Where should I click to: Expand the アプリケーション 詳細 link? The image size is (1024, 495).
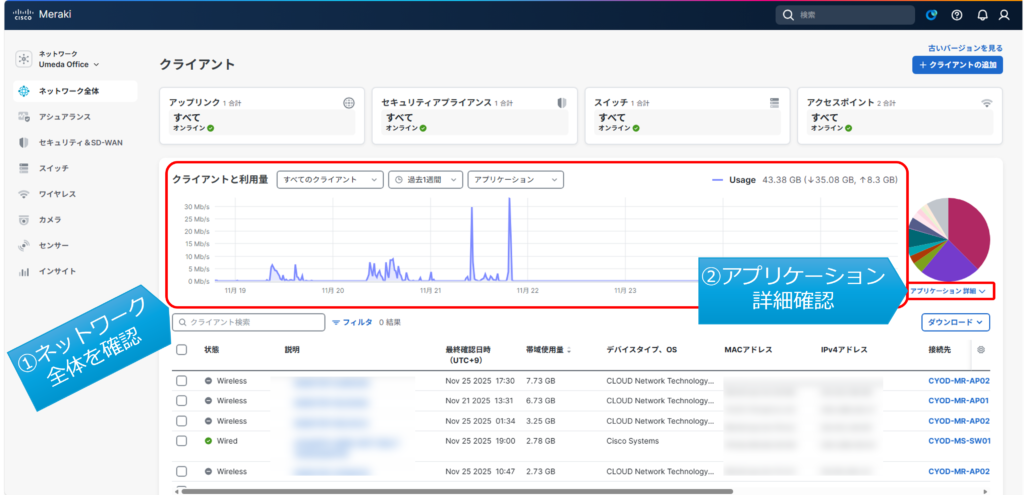click(x=947, y=291)
